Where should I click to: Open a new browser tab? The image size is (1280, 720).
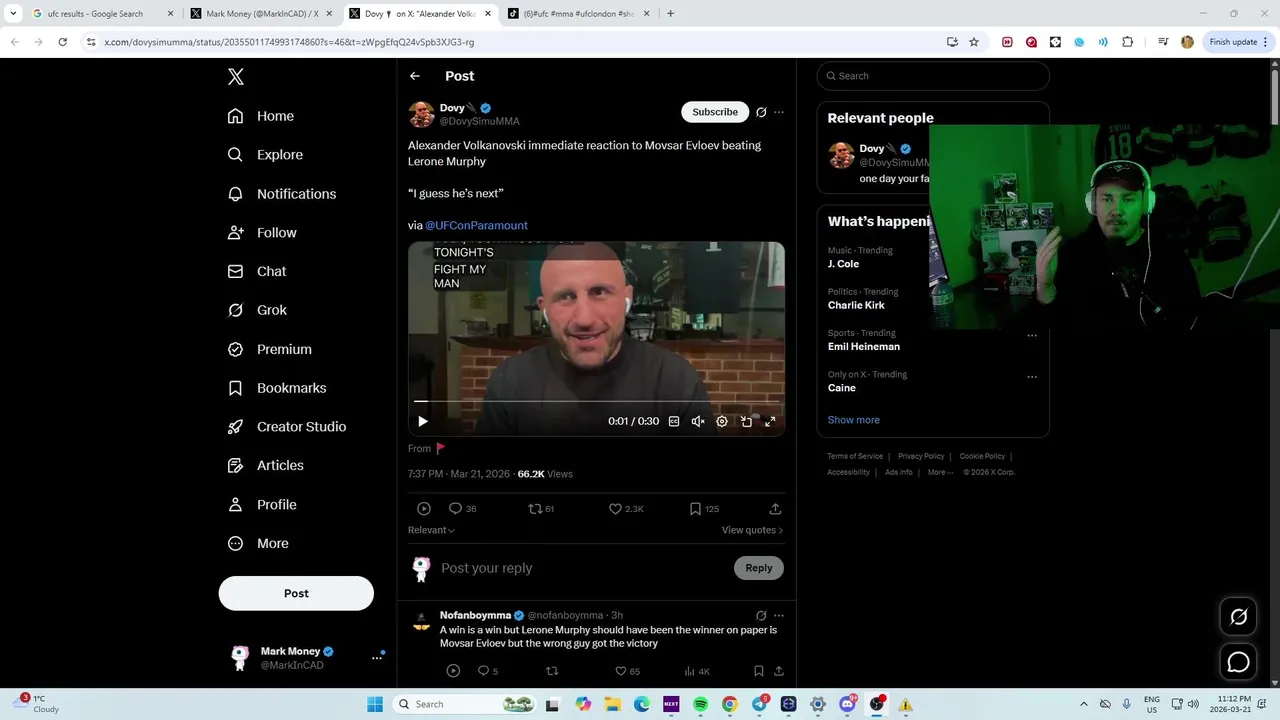[670, 14]
